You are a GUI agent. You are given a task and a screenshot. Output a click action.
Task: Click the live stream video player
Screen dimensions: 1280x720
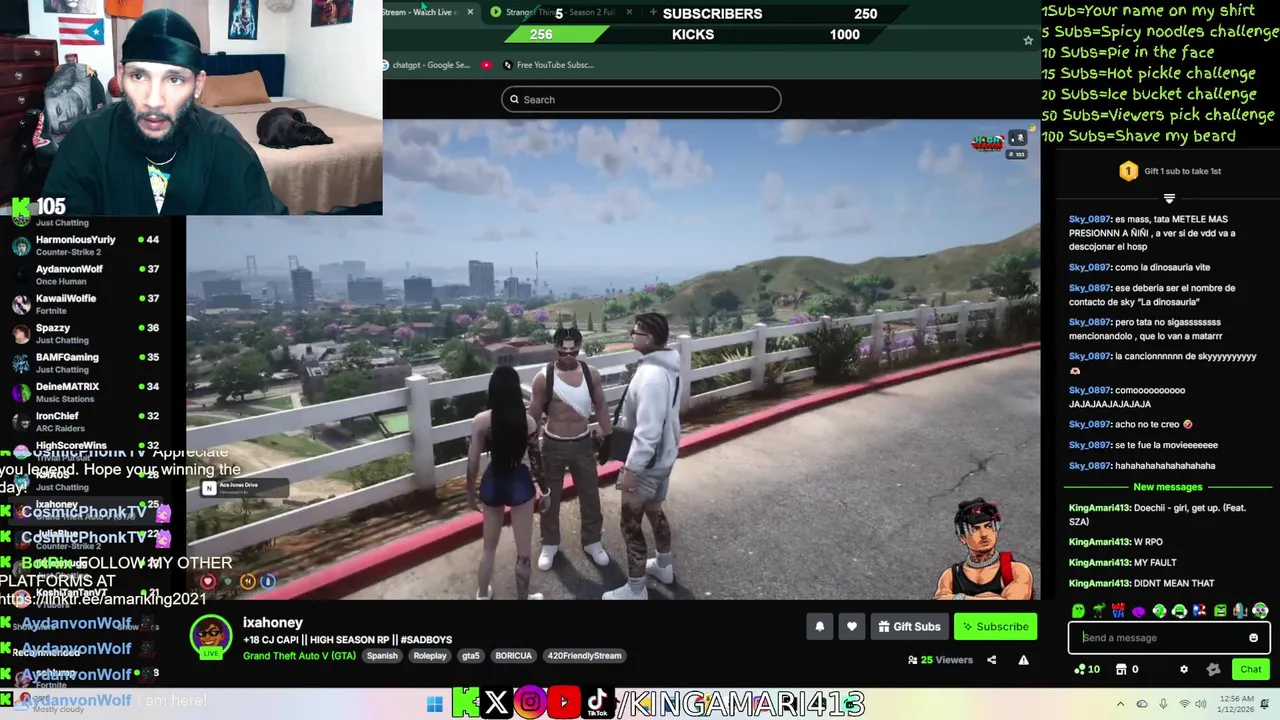(x=612, y=360)
